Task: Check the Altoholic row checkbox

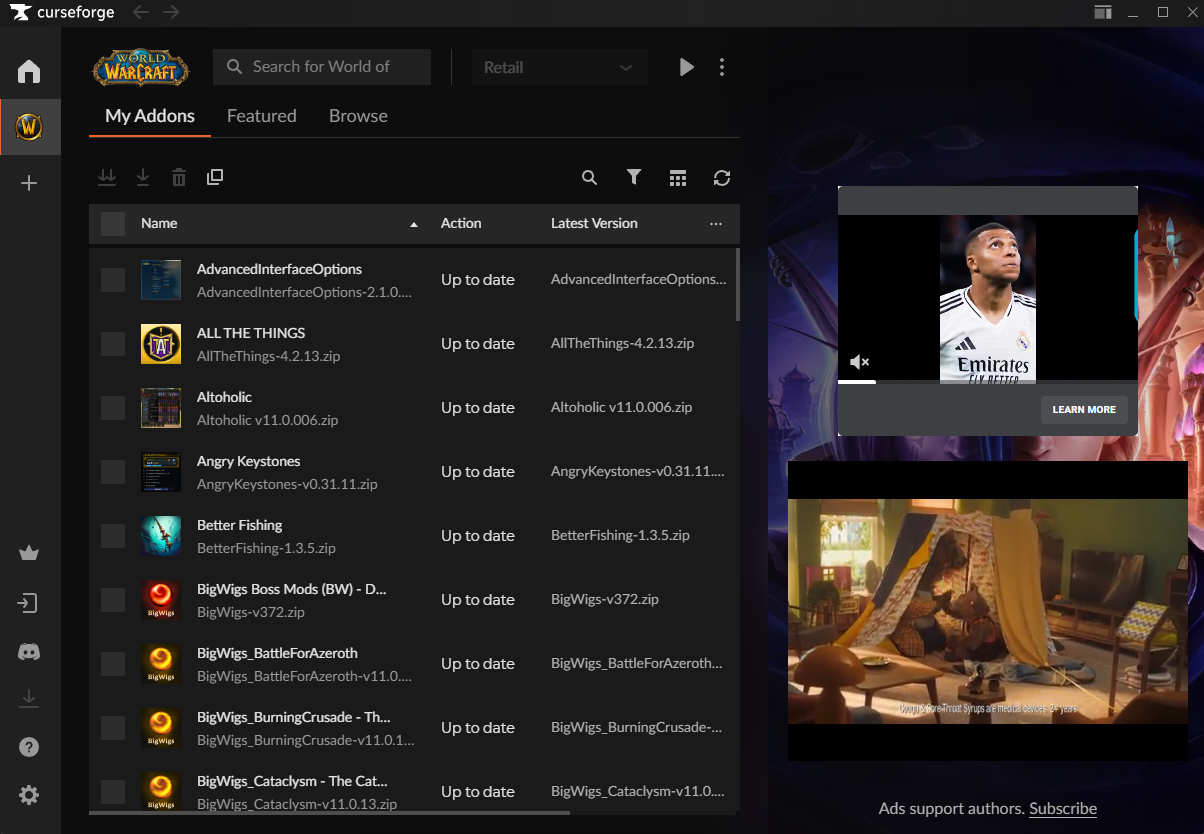Action: click(x=113, y=408)
